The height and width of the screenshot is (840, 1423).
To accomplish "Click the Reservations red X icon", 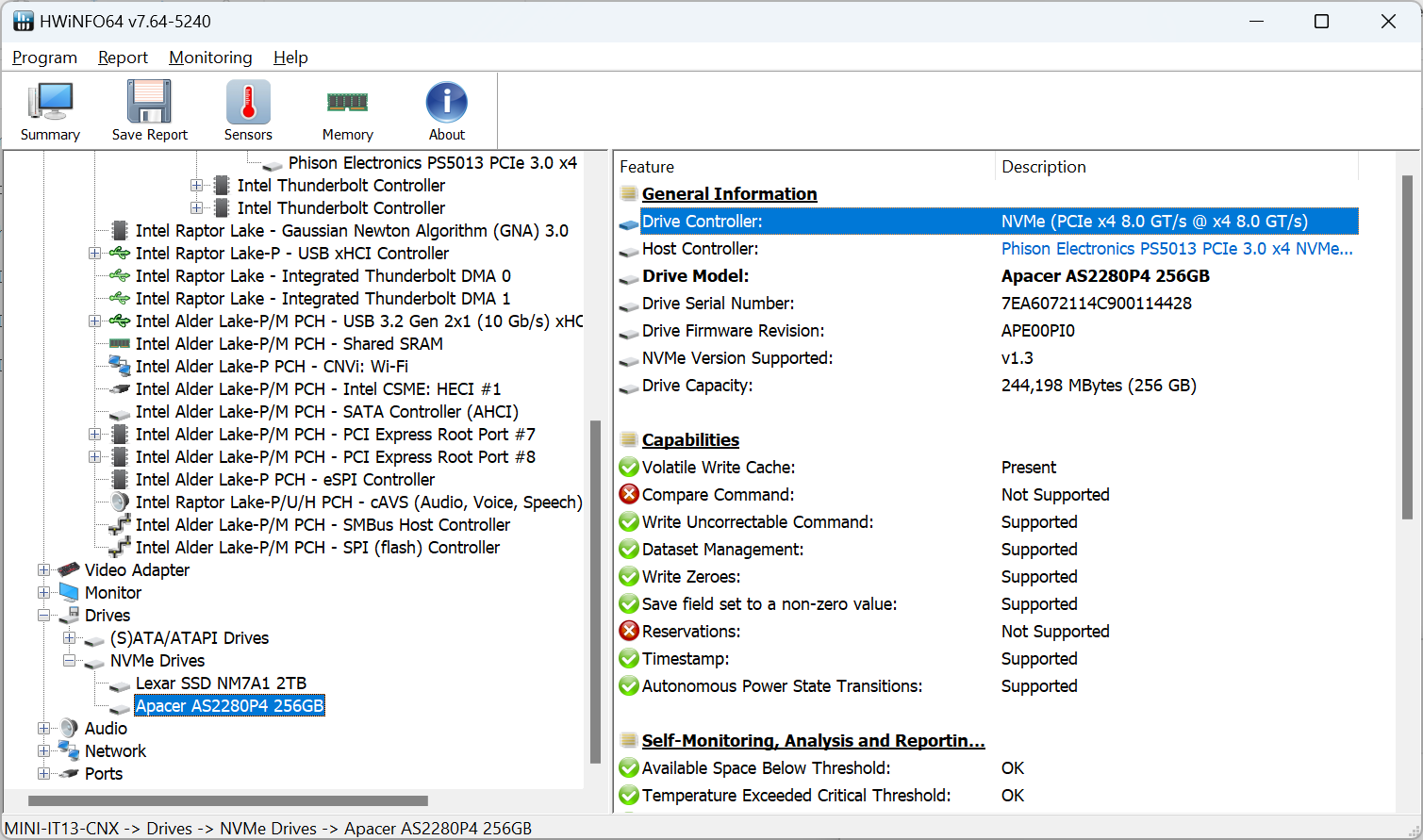I will 629,631.
